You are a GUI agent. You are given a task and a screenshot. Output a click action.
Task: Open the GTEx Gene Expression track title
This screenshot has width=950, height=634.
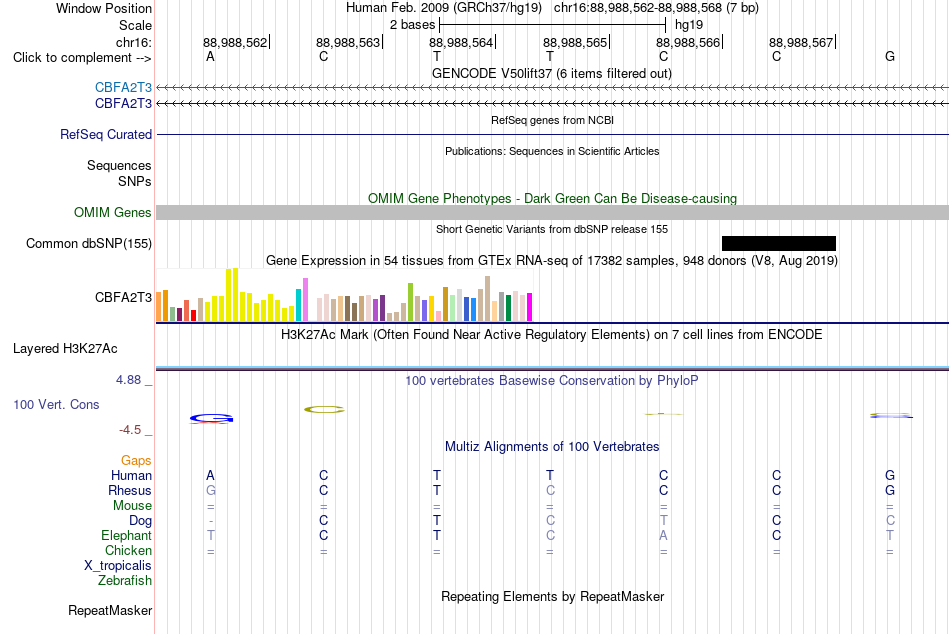552,261
